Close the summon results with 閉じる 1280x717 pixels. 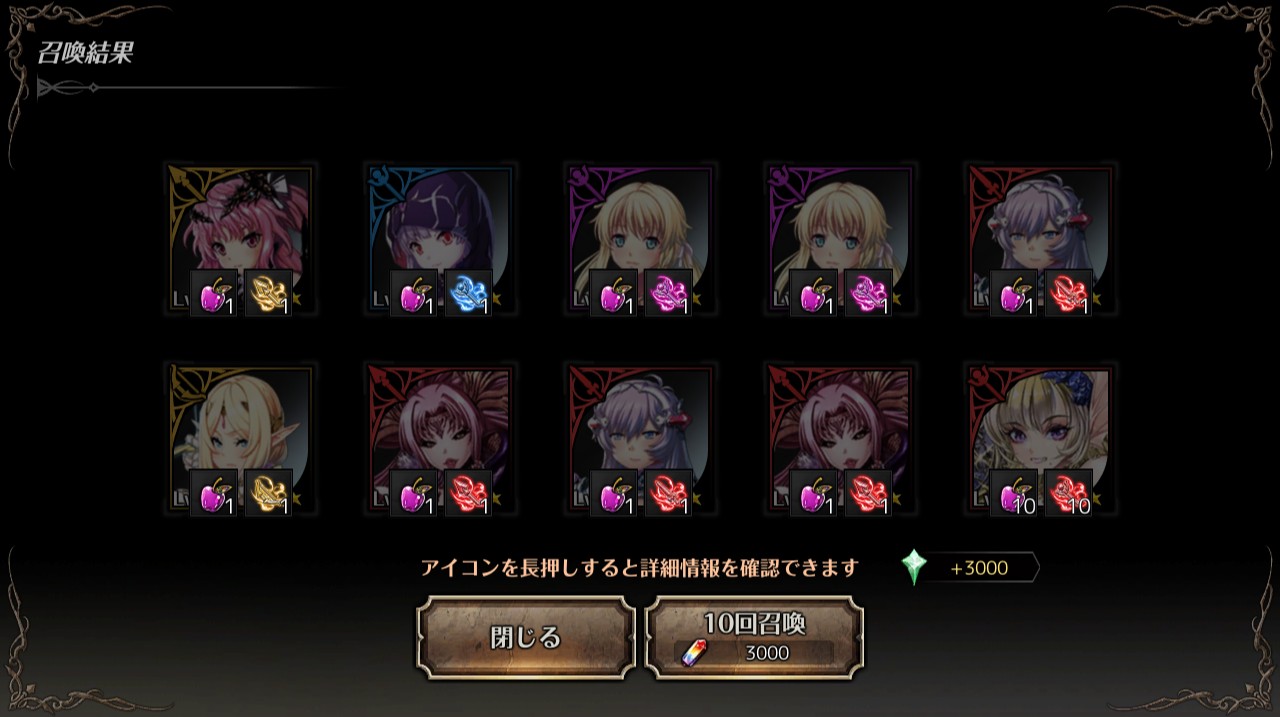[x=526, y=638]
